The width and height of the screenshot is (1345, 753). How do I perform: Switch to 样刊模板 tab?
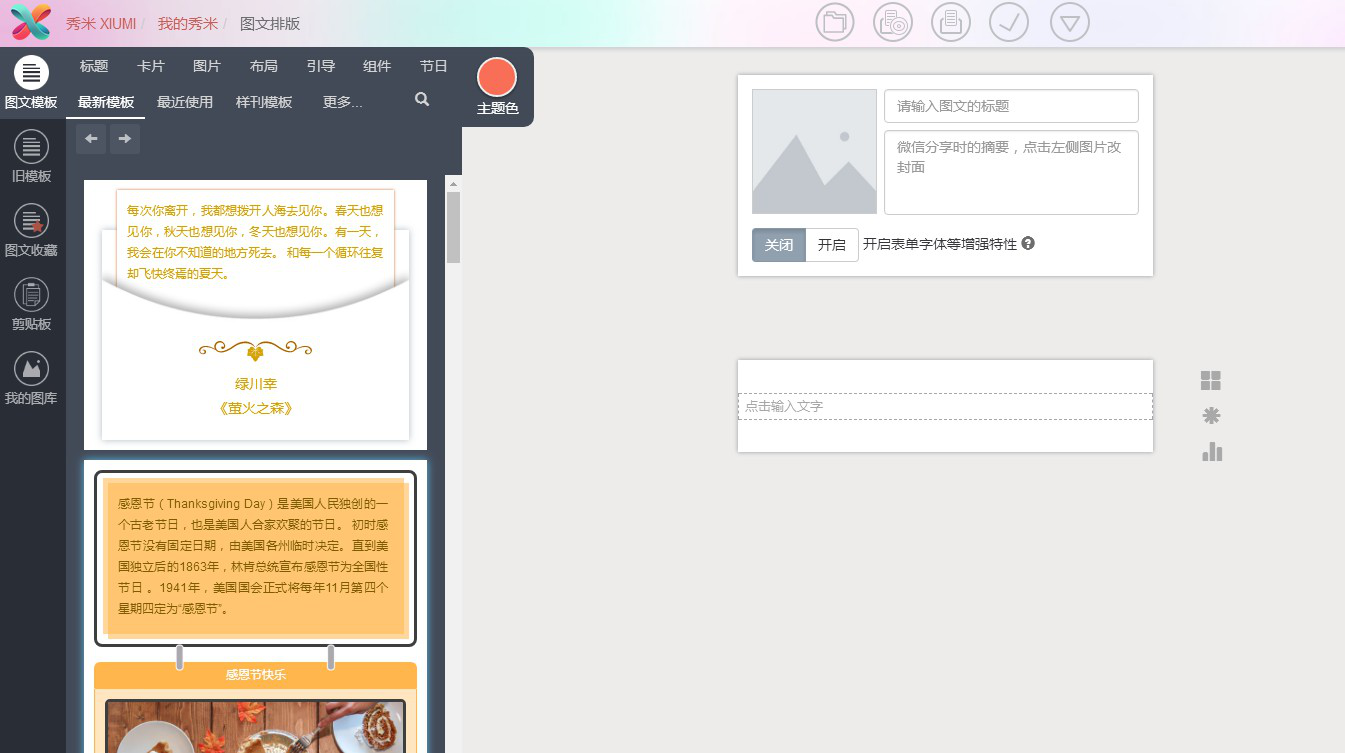click(x=264, y=102)
